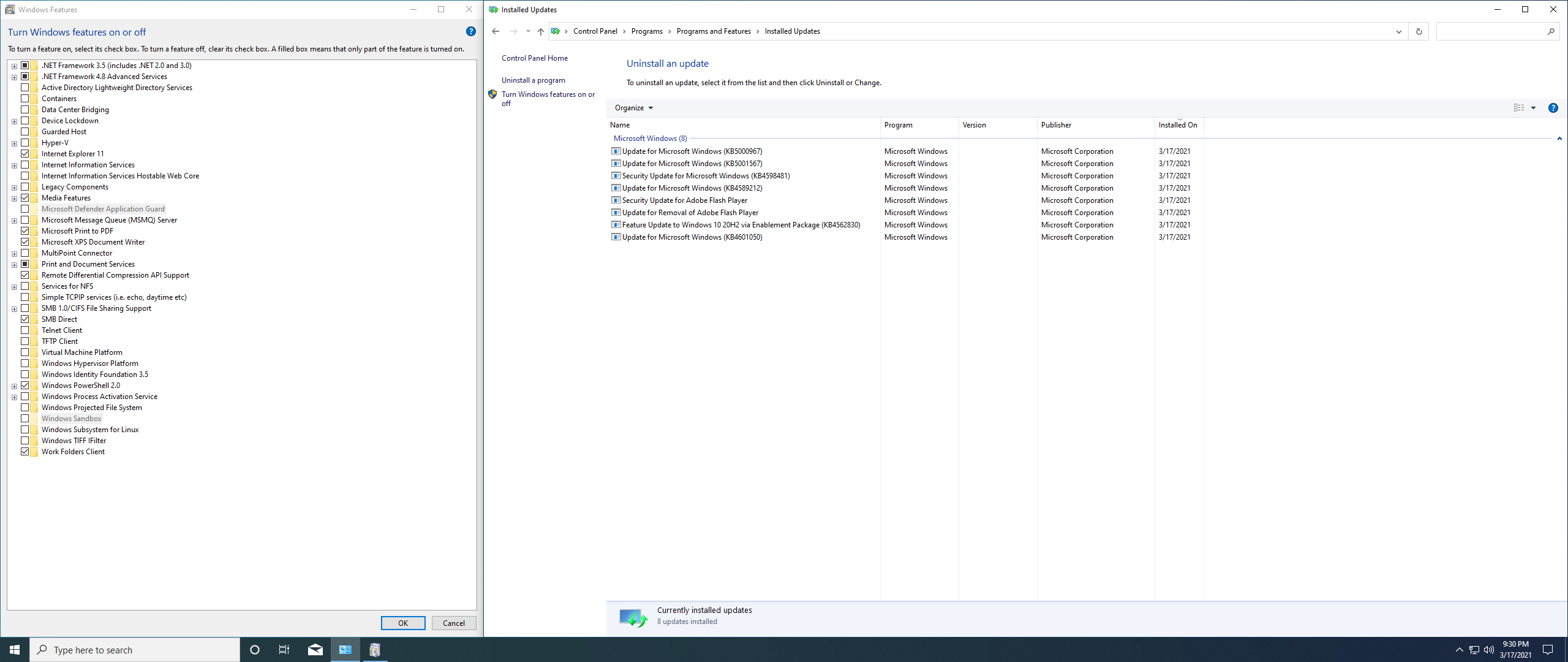Expand Windows PowerShell 2.0 node
Viewport: 1568px width, 662px height.
click(14, 386)
